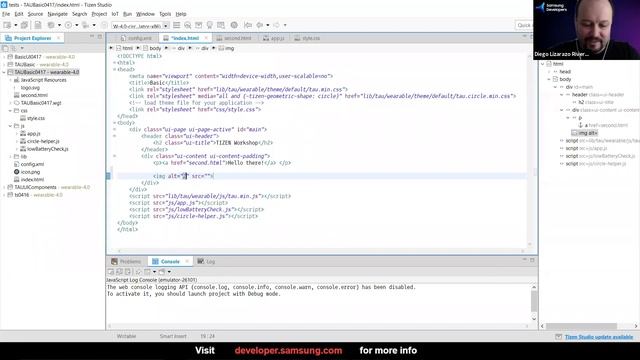Open the Navigate menu
640x360 pixels.
tap(58, 14)
